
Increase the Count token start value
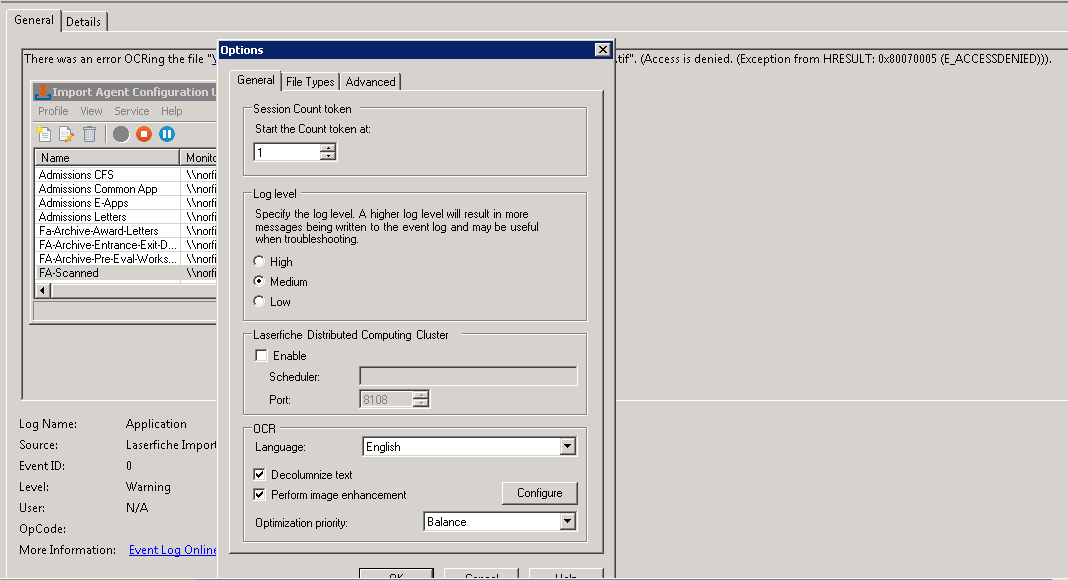328,148
